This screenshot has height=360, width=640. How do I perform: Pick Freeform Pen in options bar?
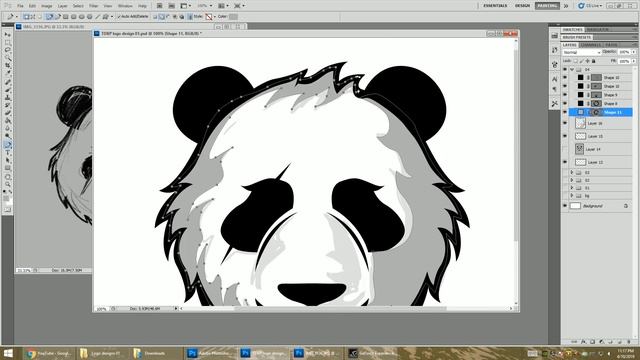click(57, 17)
